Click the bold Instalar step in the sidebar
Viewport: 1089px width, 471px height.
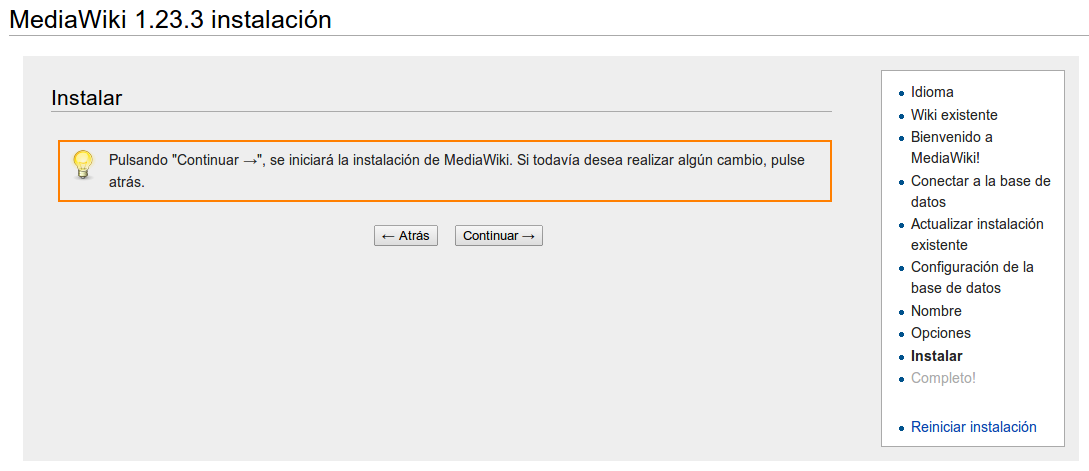[937, 356]
